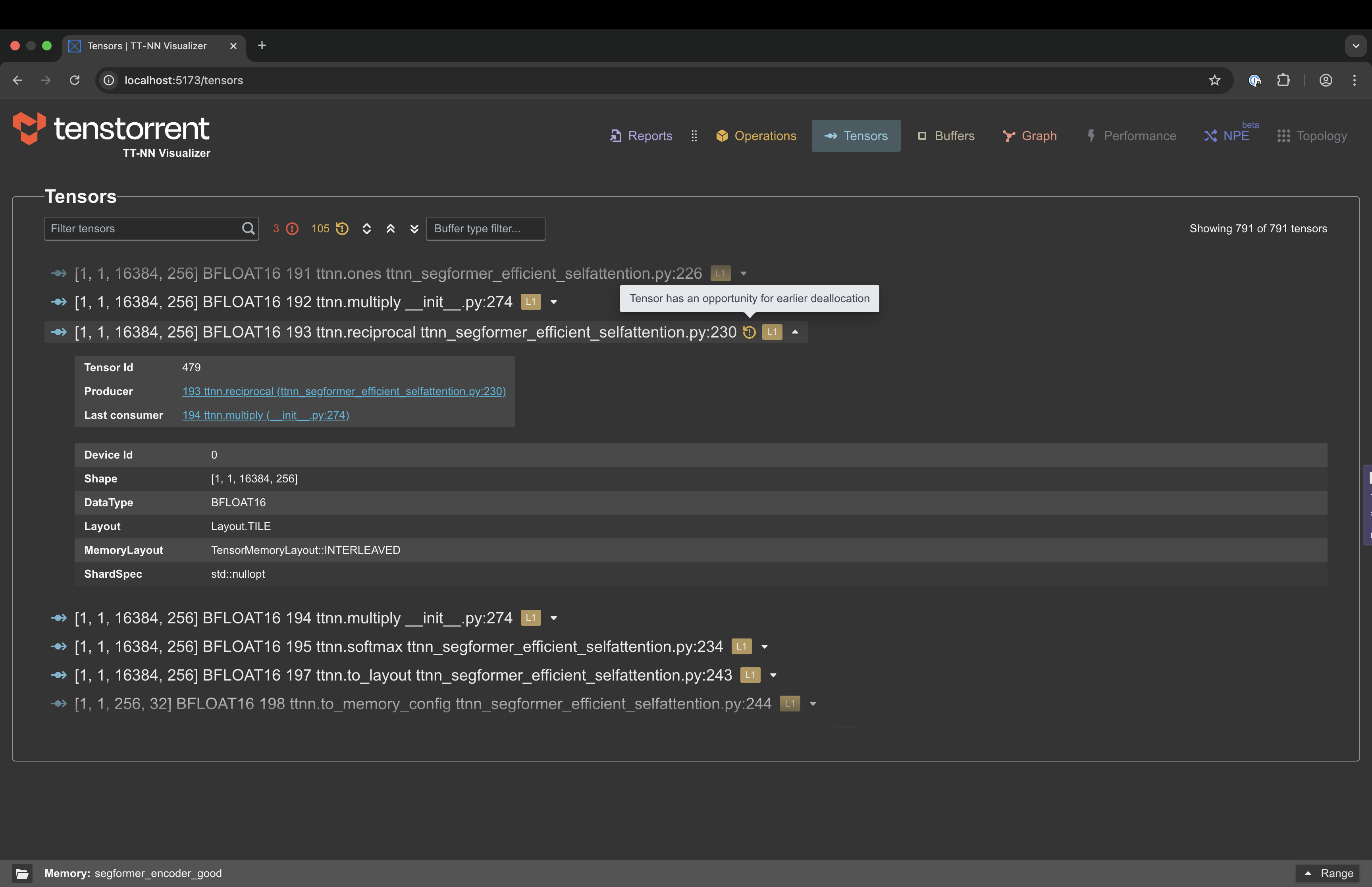
Task: Collapse the expanded tensor 193 ttnn.reciprocal row
Action: (x=795, y=332)
